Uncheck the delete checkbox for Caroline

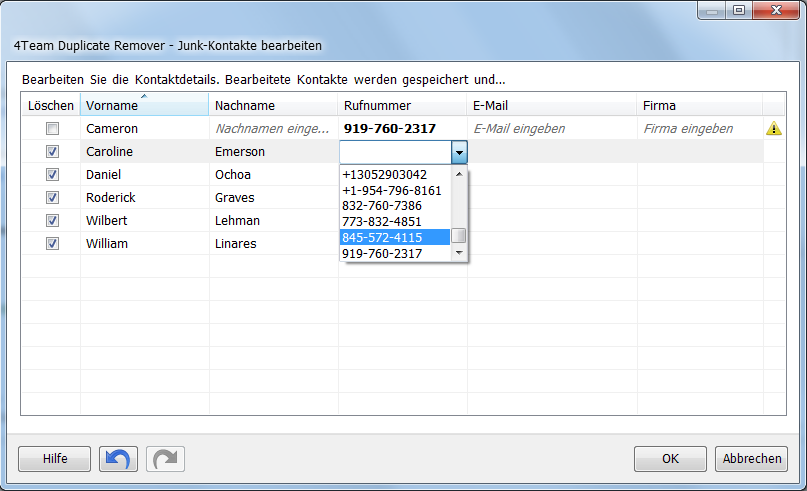point(52,152)
